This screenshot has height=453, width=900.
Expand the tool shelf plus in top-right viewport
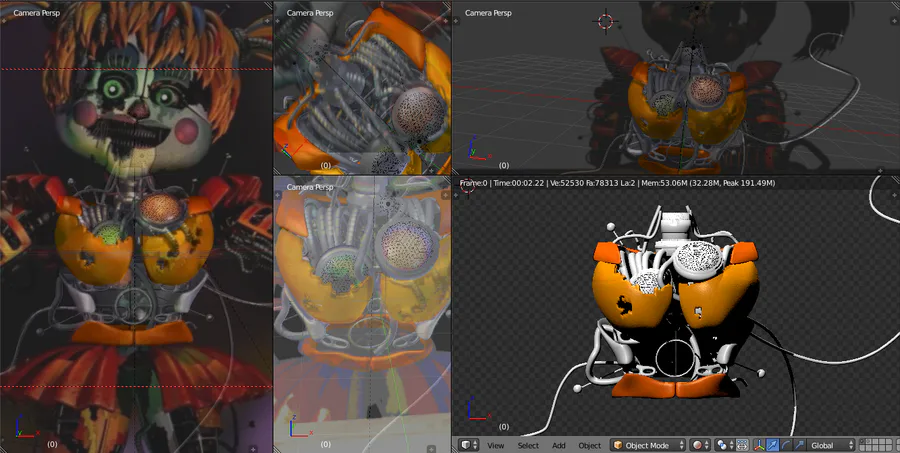pos(456,20)
